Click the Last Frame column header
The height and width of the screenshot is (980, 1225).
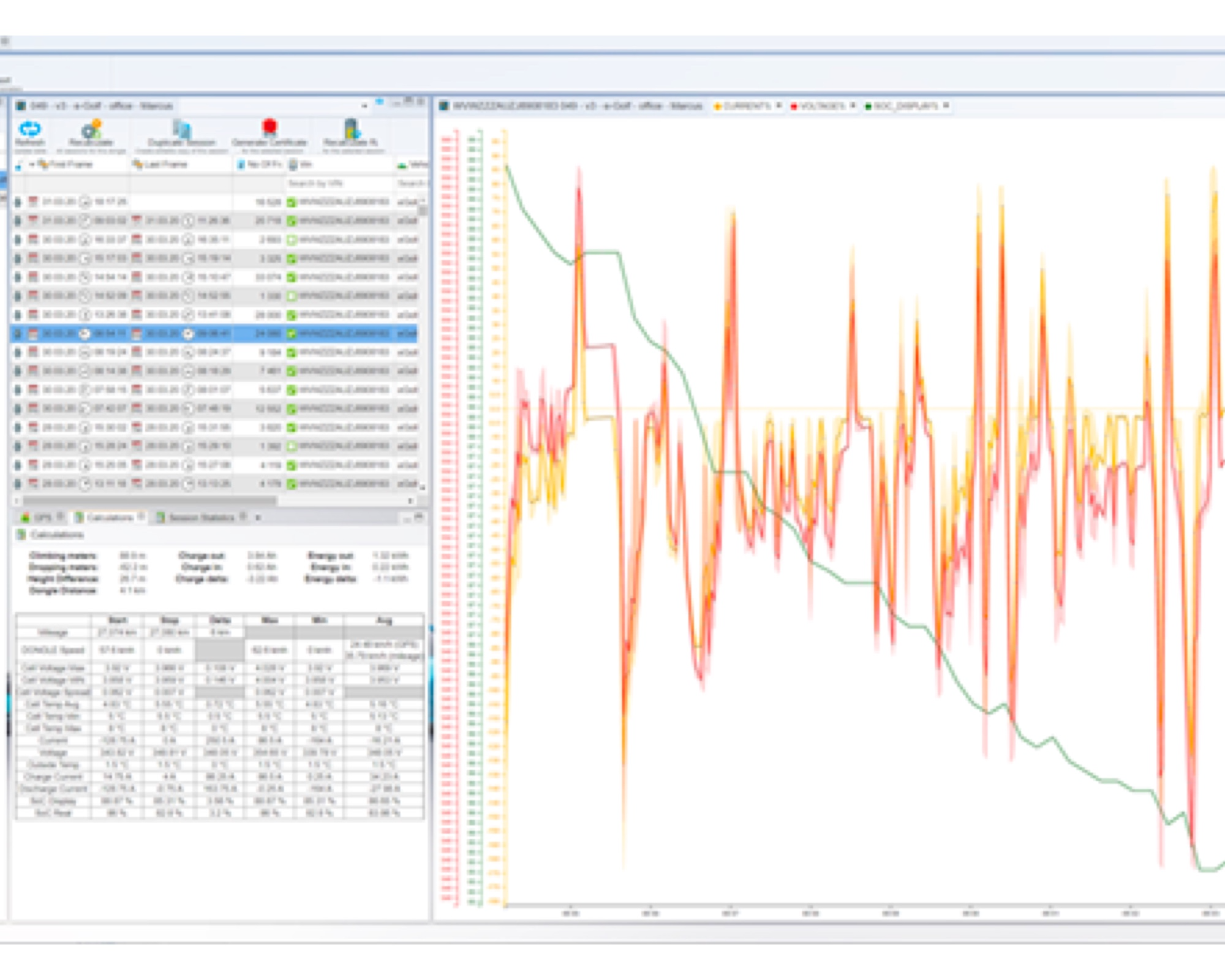[x=165, y=164]
